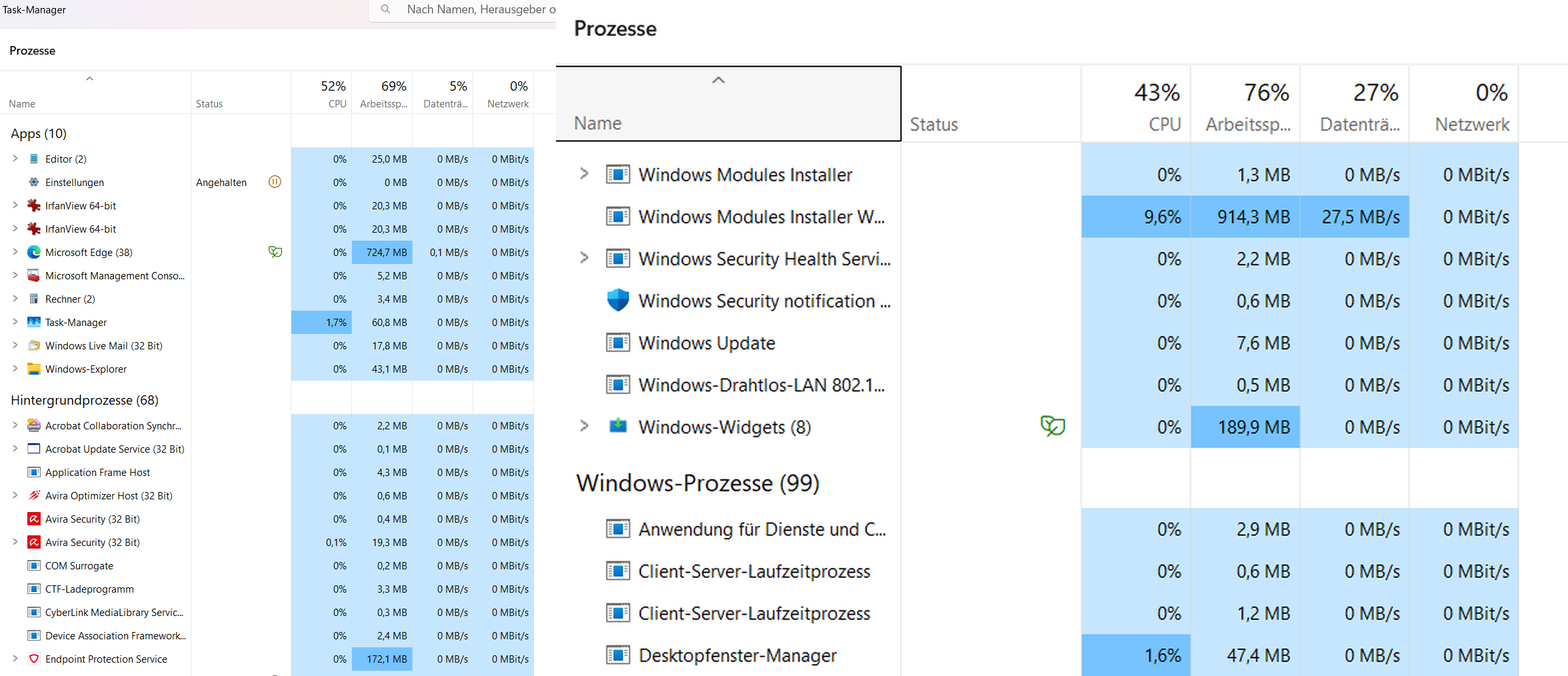The height and width of the screenshot is (676, 1568).
Task: Click the Endpoint Protection Service shield icon
Action: (x=33, y=659)
